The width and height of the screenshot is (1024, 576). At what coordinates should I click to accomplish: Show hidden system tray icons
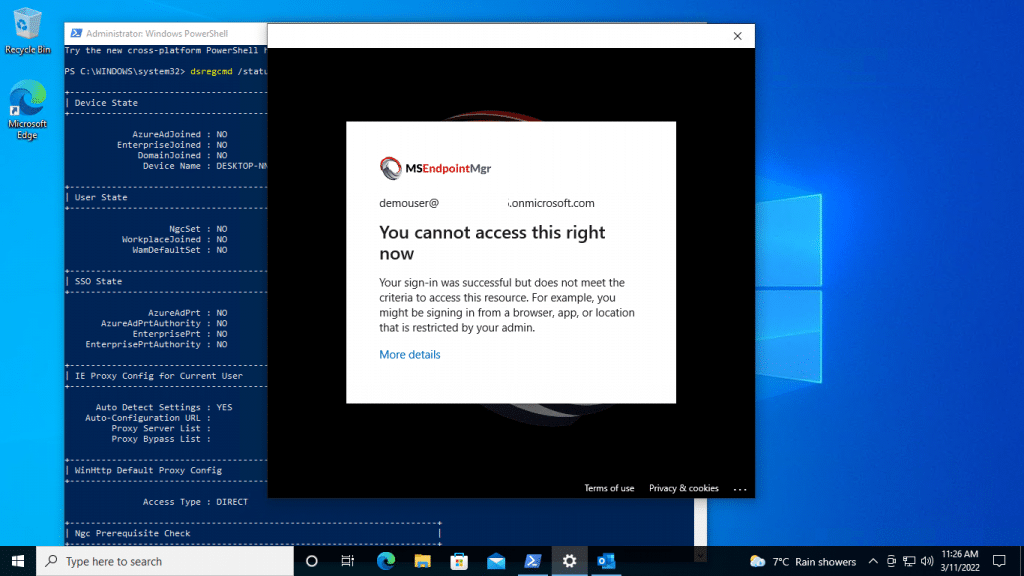pos(873,561)
